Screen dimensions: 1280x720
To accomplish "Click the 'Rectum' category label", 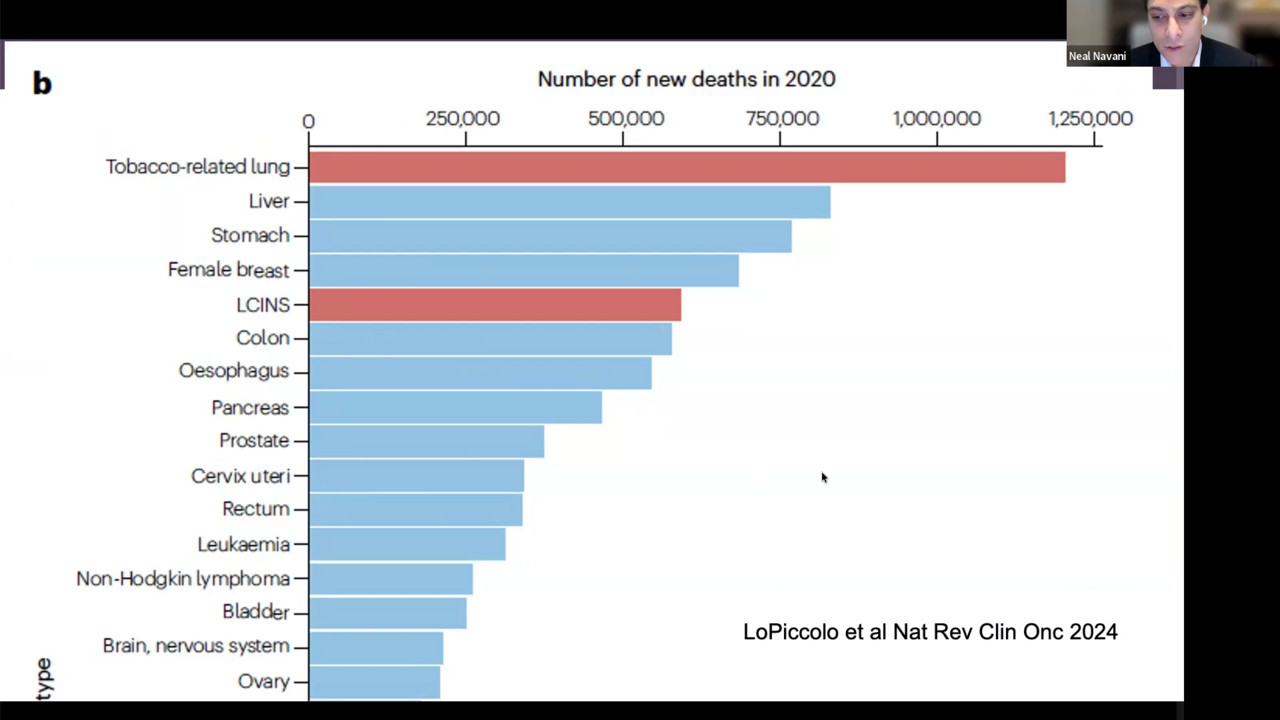I will [256, 509].
